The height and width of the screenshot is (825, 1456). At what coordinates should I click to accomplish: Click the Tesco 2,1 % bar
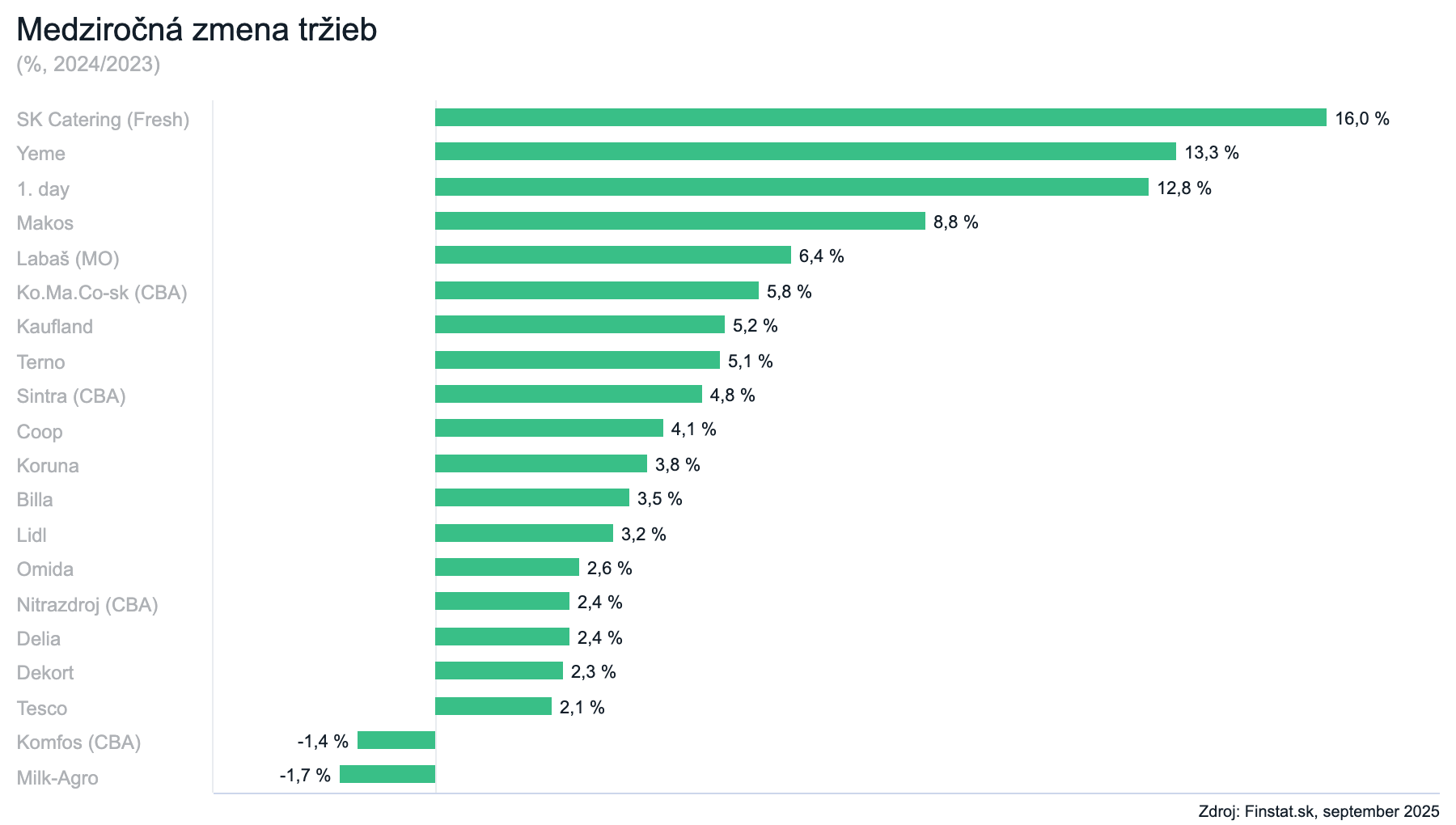(x=493, y=706)
